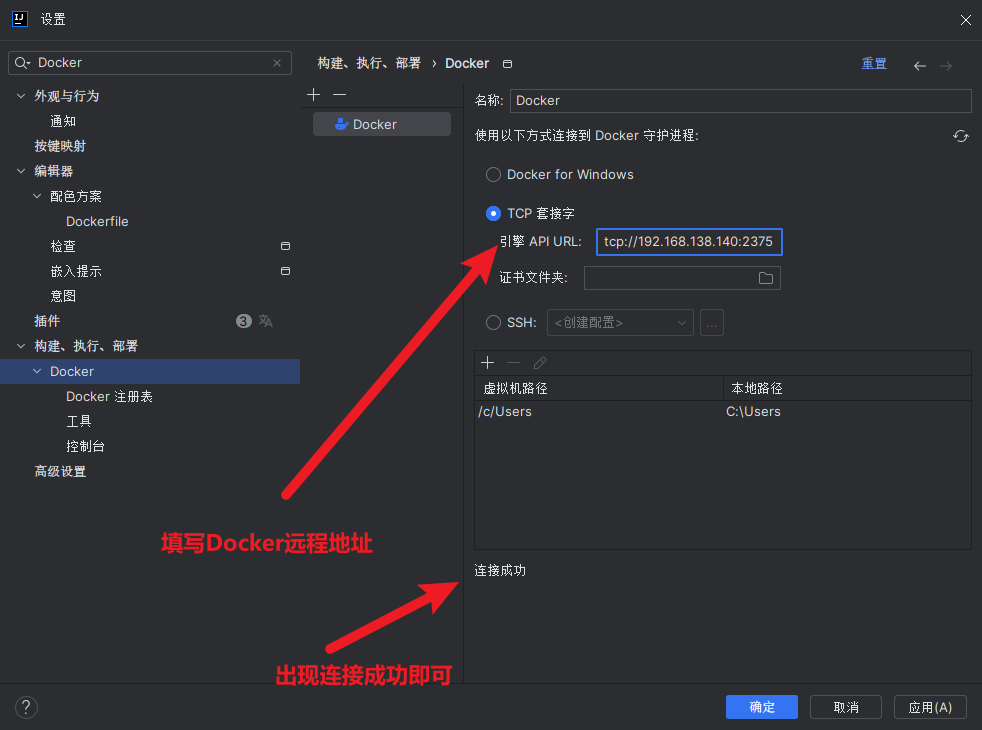
Task: Collapse the 外观与行为 tree section
Action: (x=21, y=96)
